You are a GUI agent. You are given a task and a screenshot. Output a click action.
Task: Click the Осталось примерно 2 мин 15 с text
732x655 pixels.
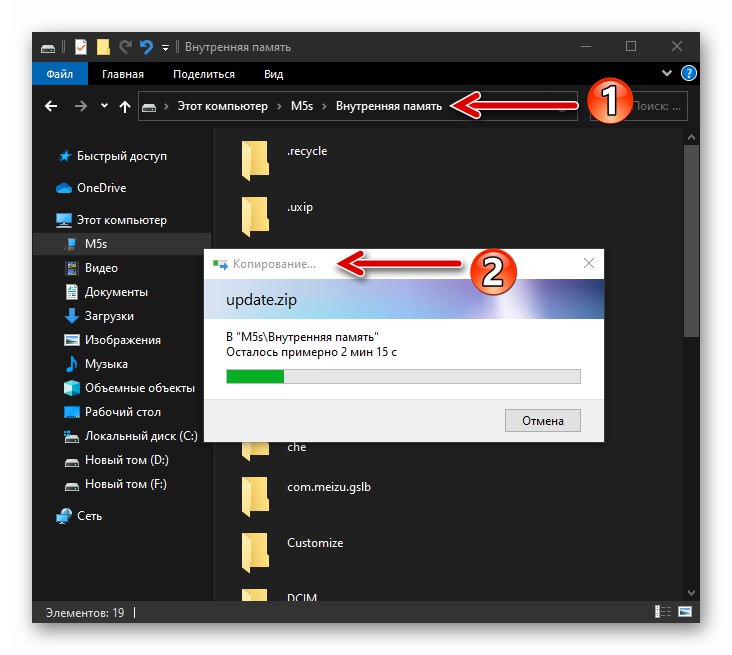(x=311, y=352)
